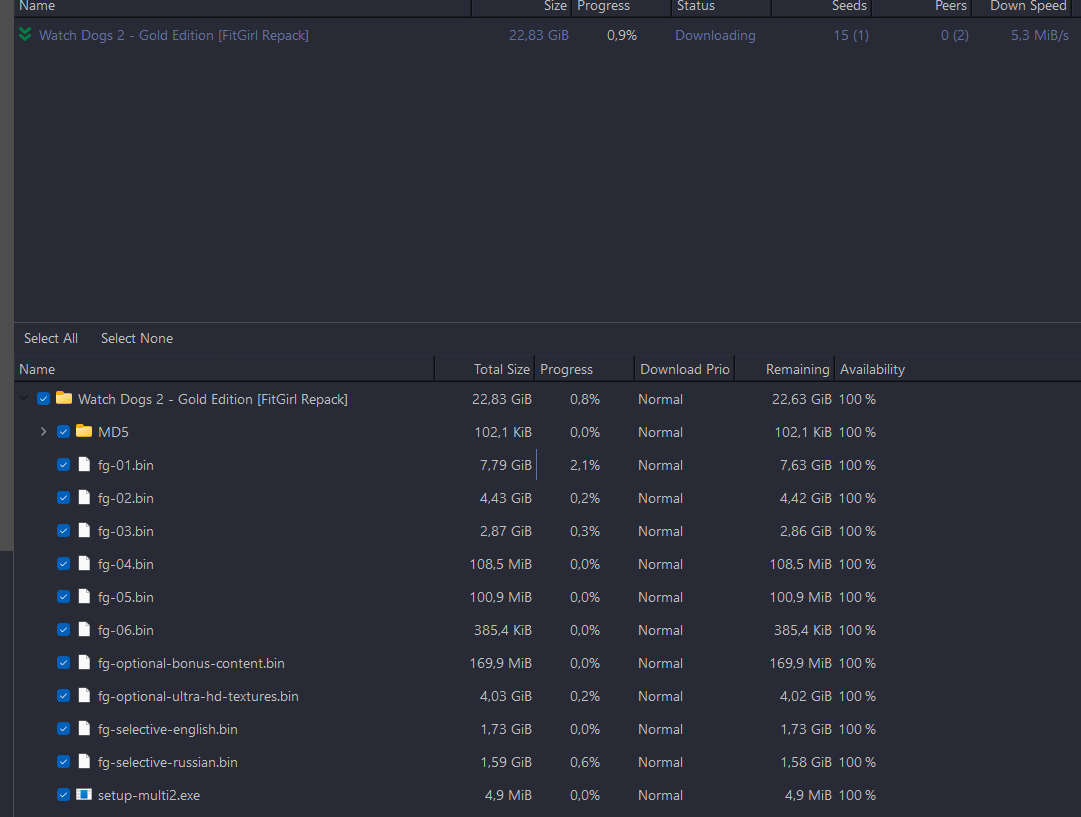Sort files by Name column header in lower pane
The image size is (1081, 817).
point(224,370)
